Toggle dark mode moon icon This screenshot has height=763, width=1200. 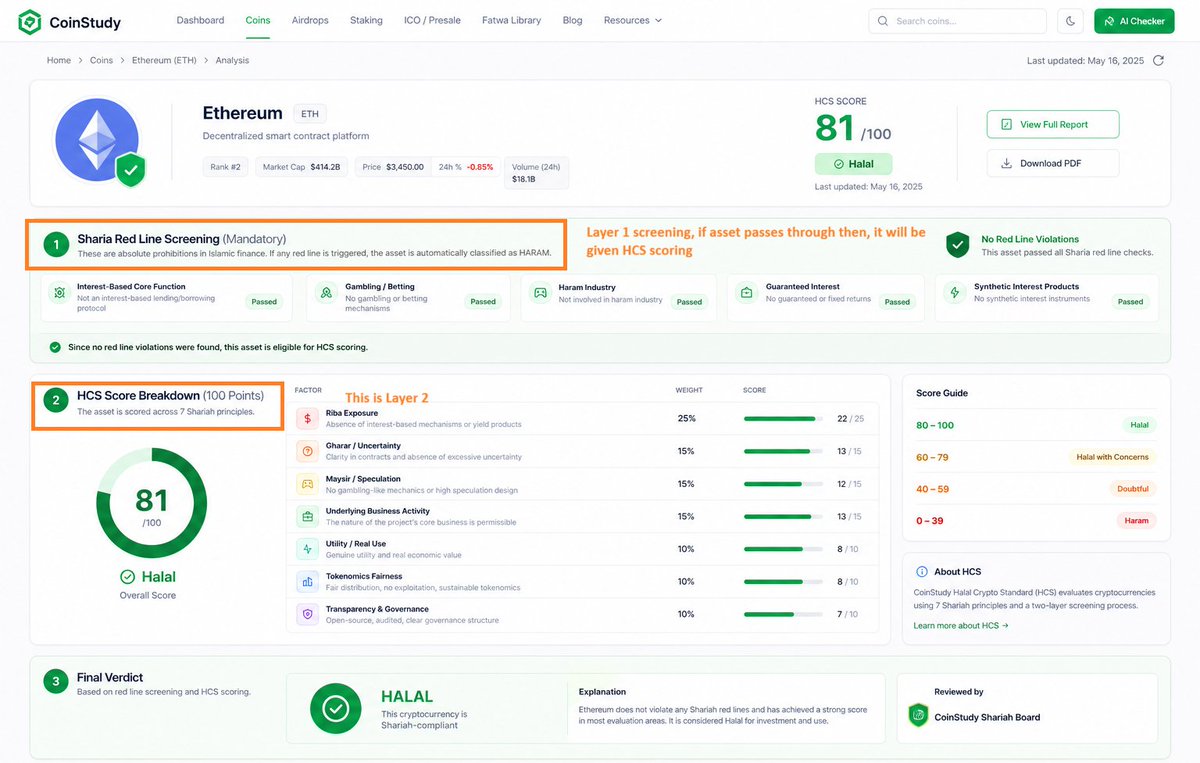pyautogui.click(x=1071, y=21)
